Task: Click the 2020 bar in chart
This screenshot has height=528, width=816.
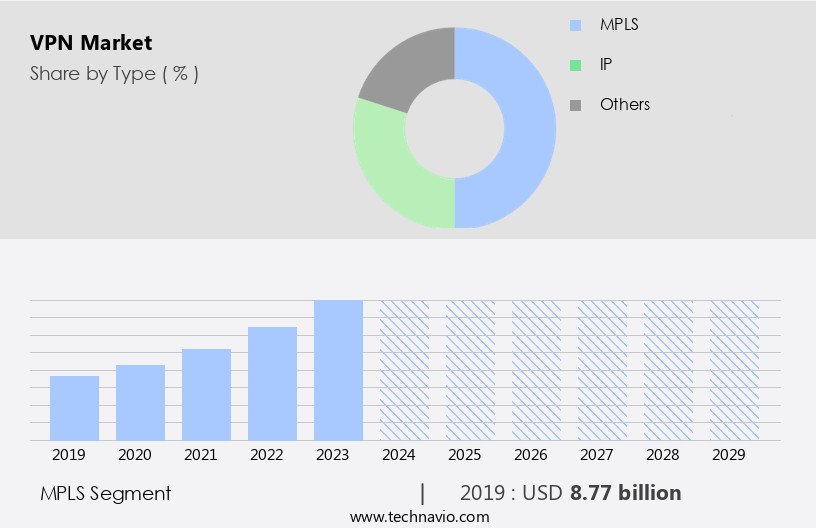Action: 140,402
